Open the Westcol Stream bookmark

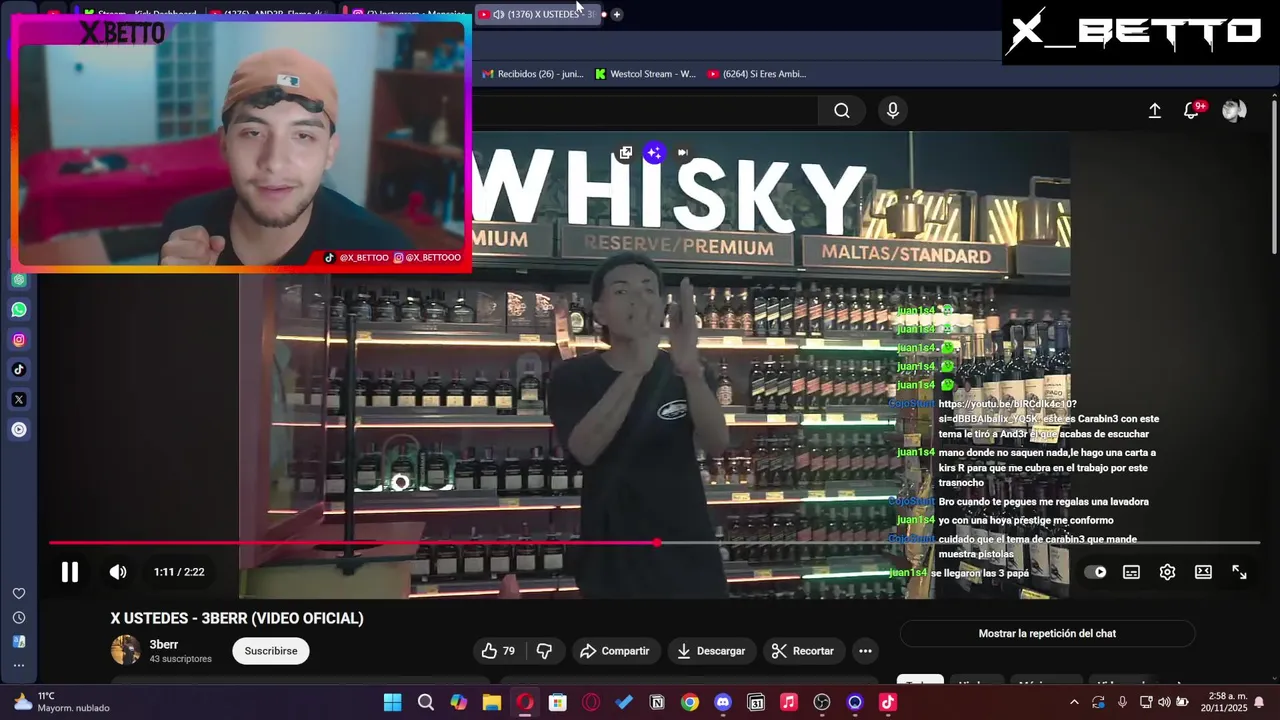pyautogui.click(x=645, y=74)
